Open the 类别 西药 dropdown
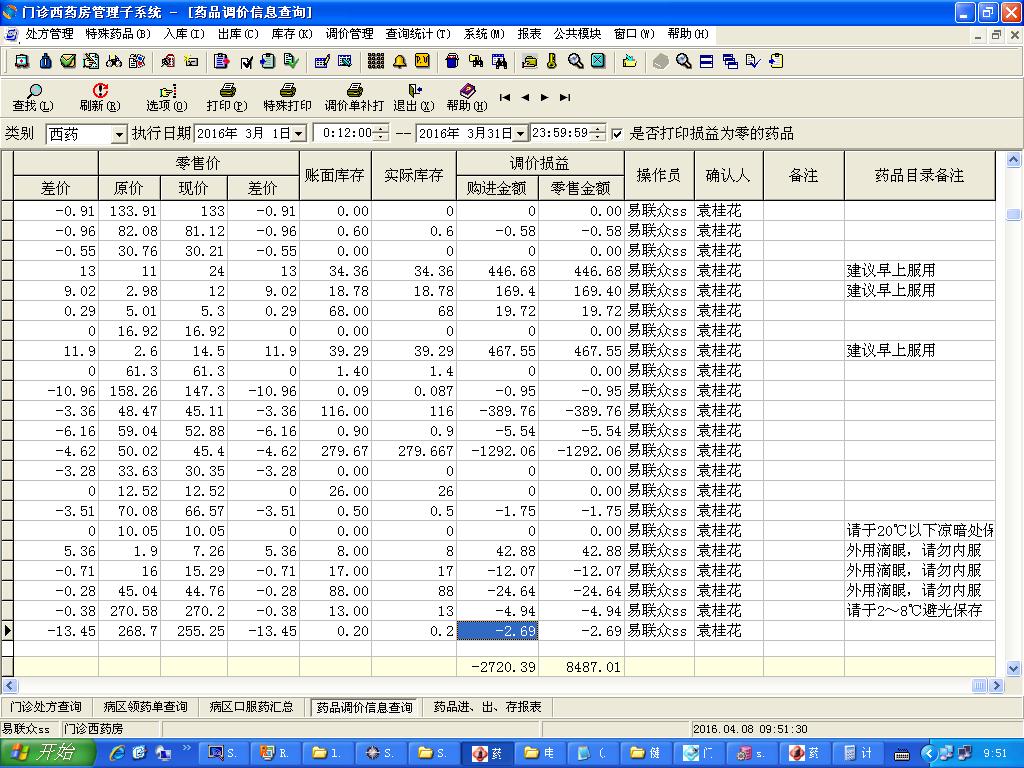This screenshot has height=768, width=1024. click(118, 135)
